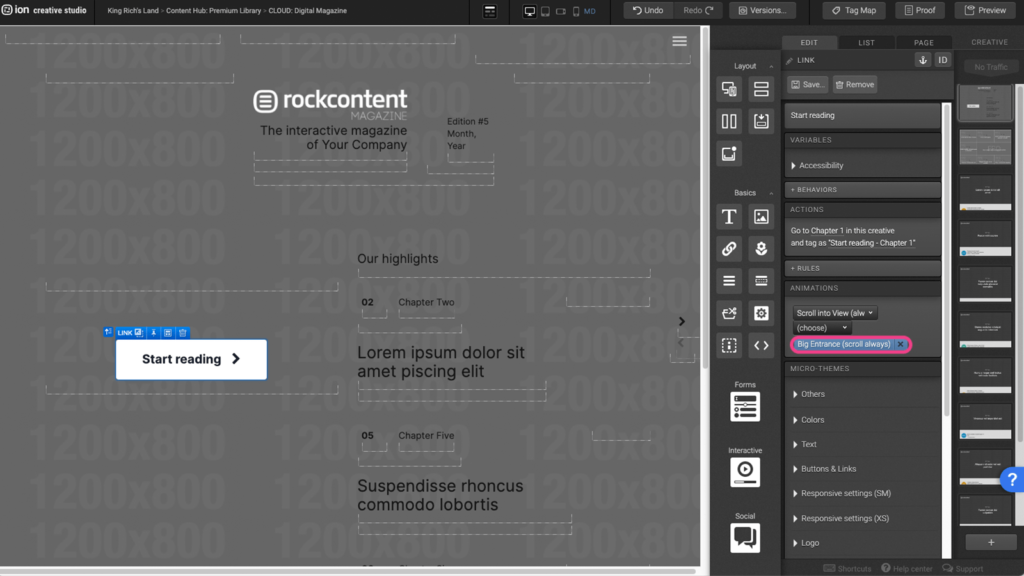Select the Image tool in Basics
Screen dimensions: 1024x576
761,217
